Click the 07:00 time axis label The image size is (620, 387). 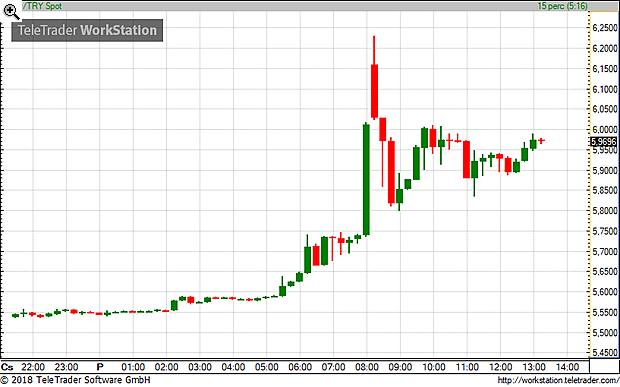(x=333, y=366)
